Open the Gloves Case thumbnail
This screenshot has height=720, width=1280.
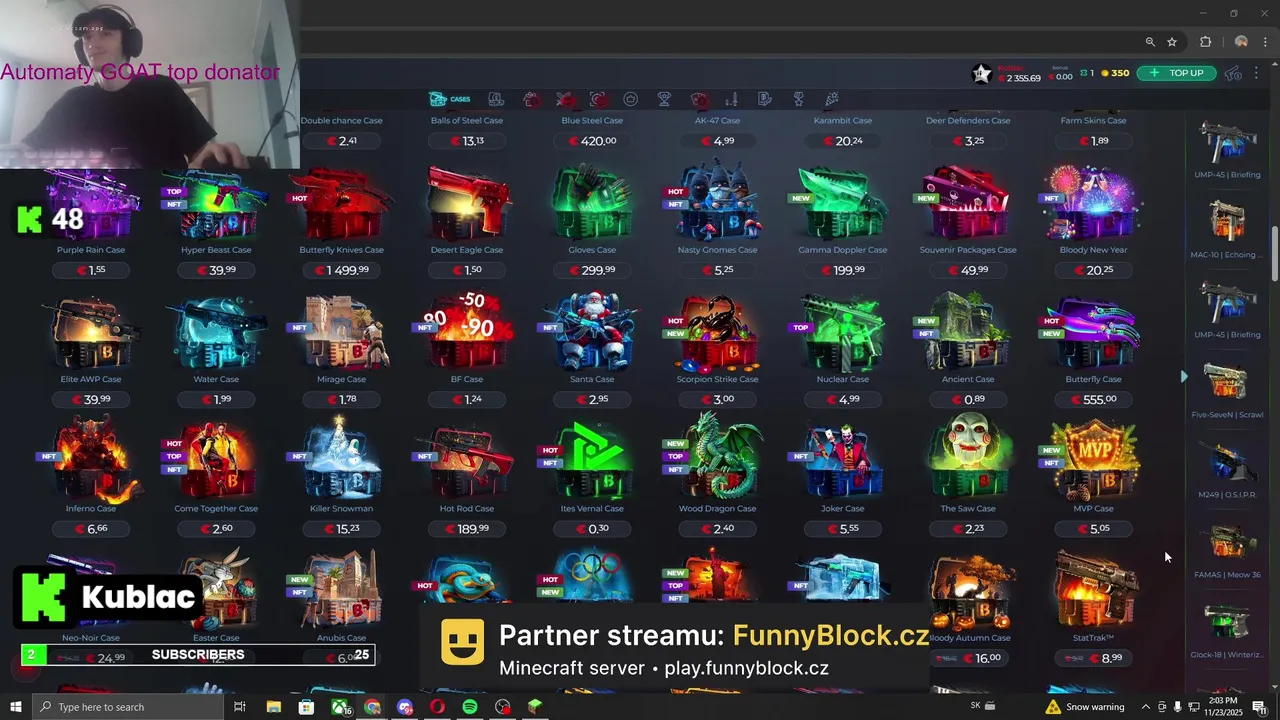[x=592, y=205]
